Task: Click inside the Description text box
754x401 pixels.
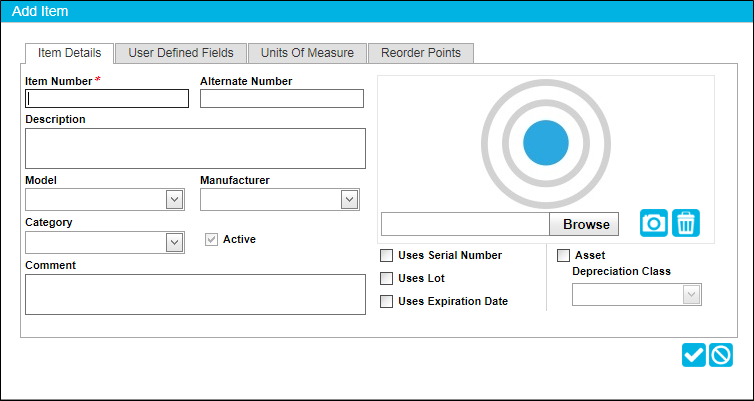Action: pyautogui.click(x=195, y=148)
